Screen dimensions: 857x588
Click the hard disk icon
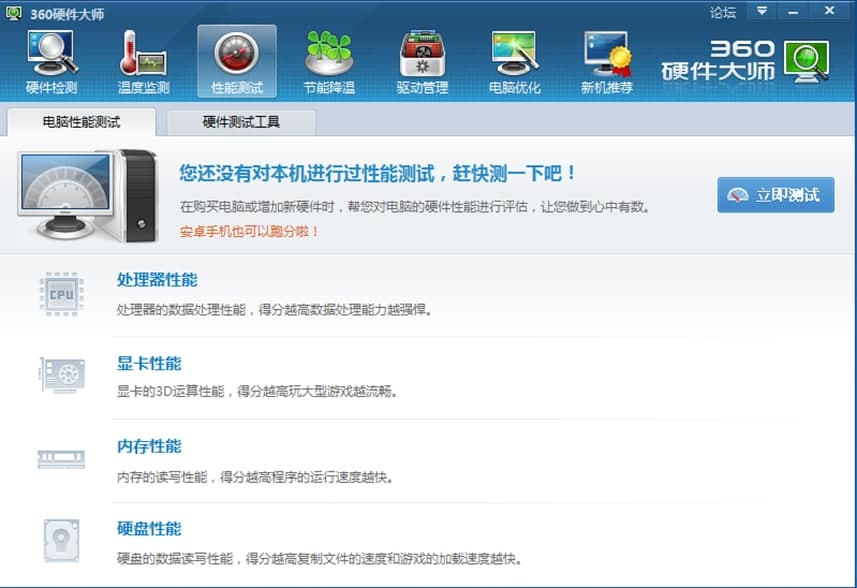click(x=61, y=540)
